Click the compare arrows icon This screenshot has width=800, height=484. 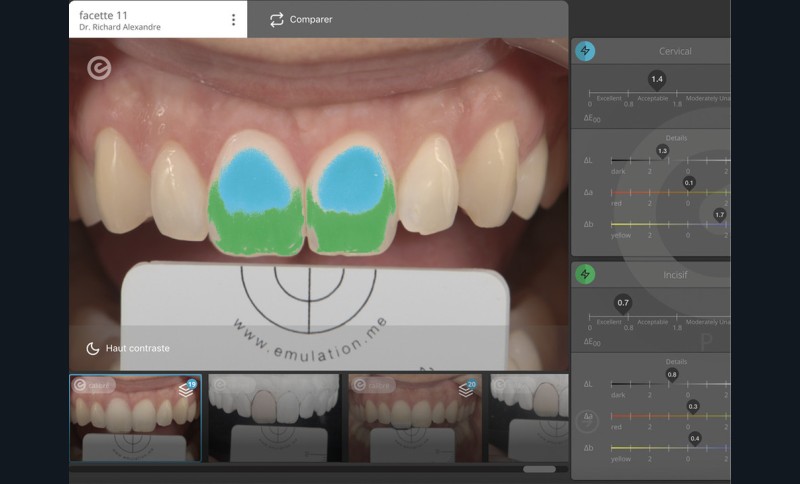tap(277, 19)
